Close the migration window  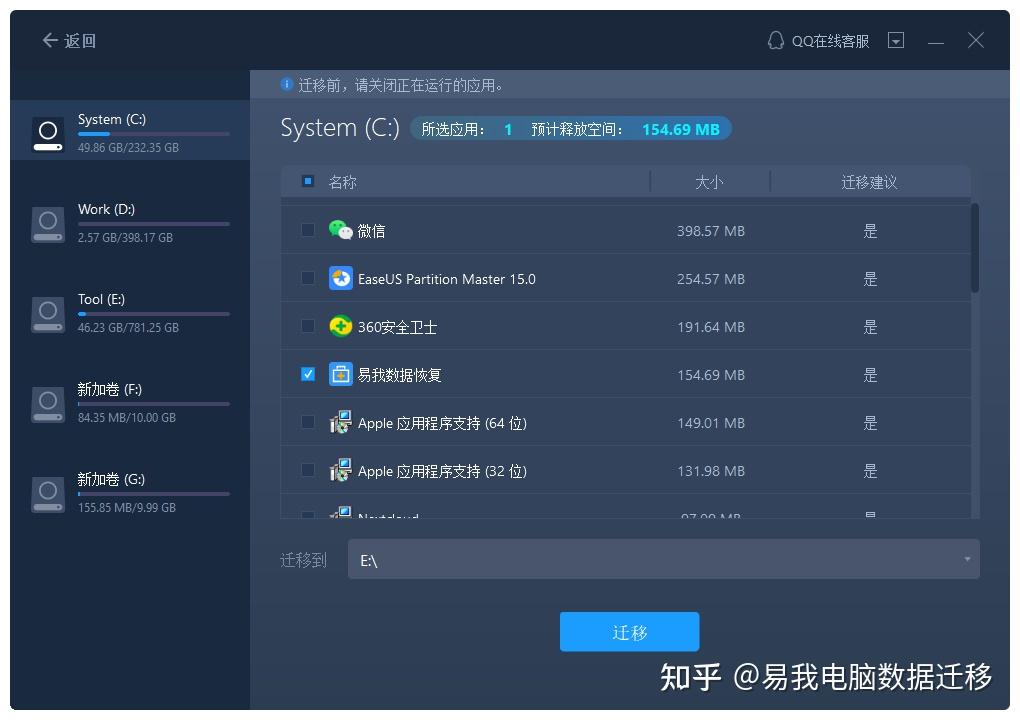[976, 40]
